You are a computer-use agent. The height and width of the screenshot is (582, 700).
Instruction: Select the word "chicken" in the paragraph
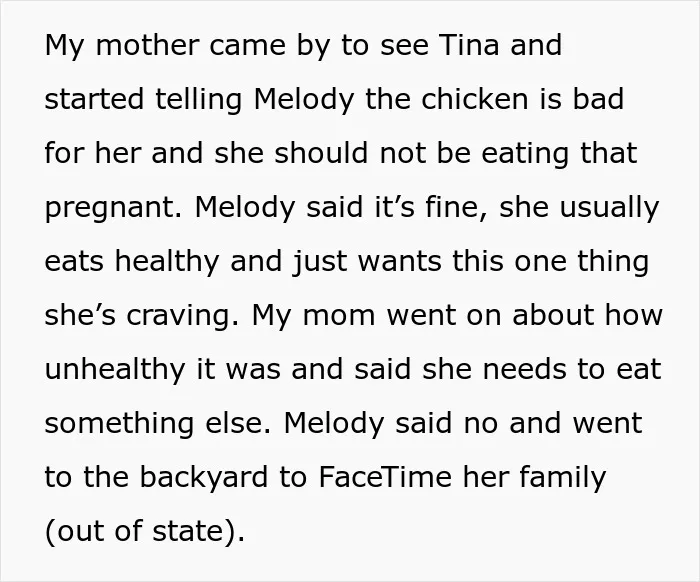(x=475, y=99)
